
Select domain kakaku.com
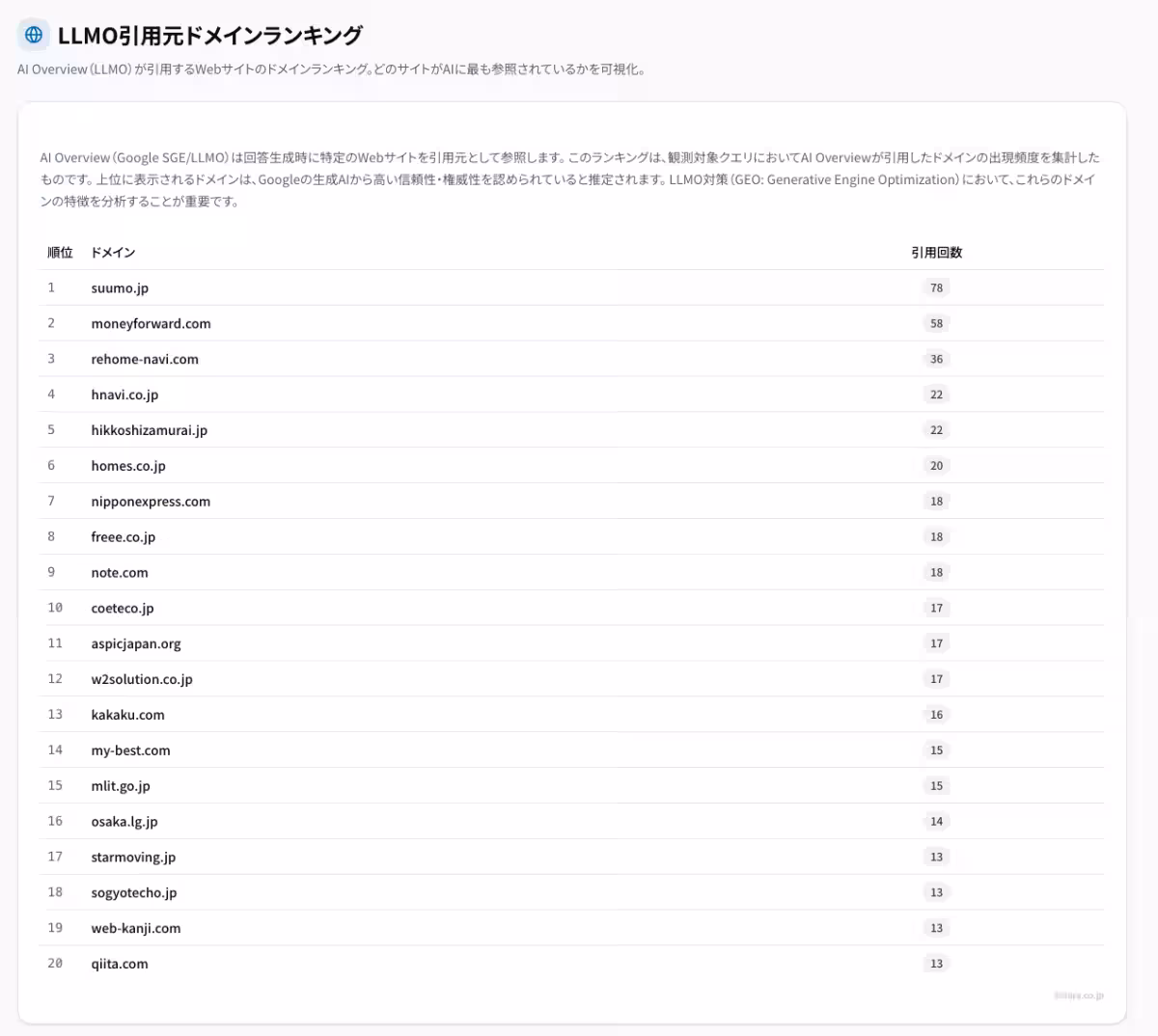[x=127, y=715]
